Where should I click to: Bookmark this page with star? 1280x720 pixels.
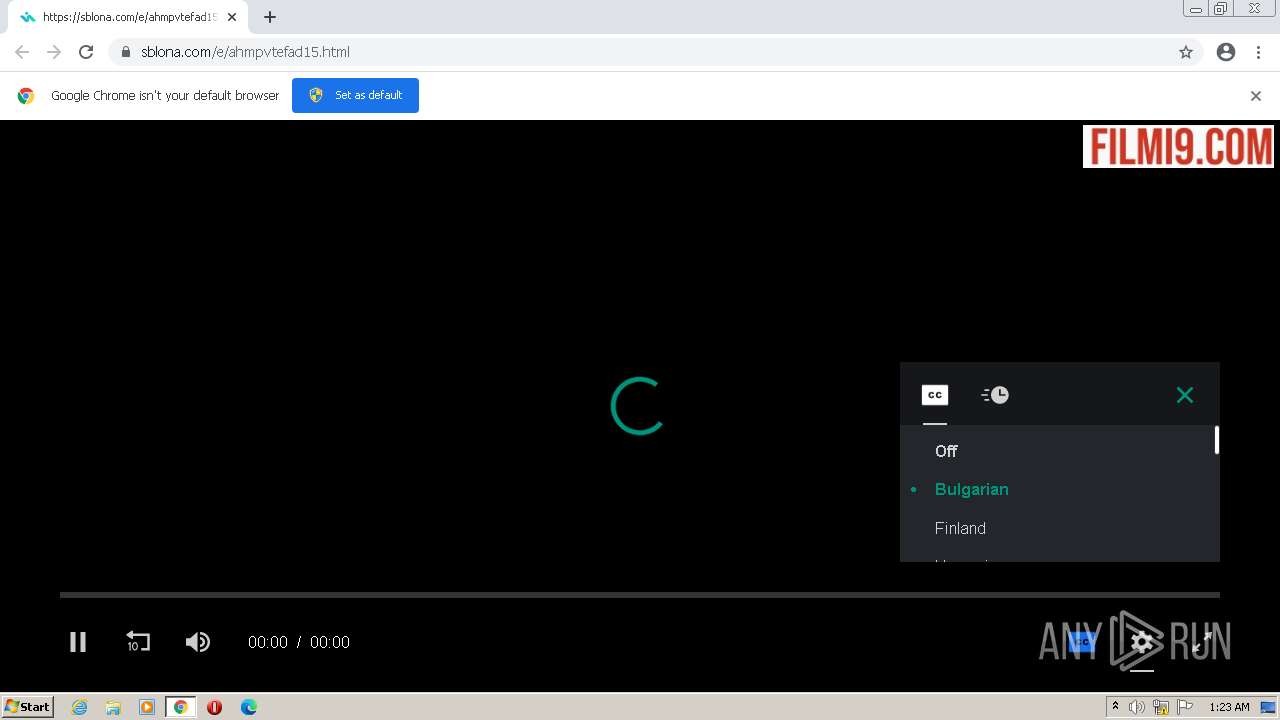point(1186,52)
